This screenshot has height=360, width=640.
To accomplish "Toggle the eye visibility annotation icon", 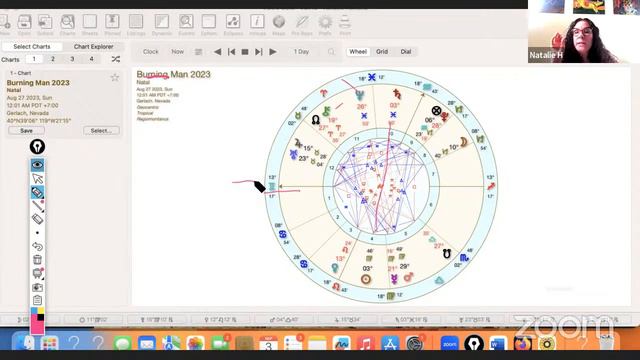I will 37,165.
